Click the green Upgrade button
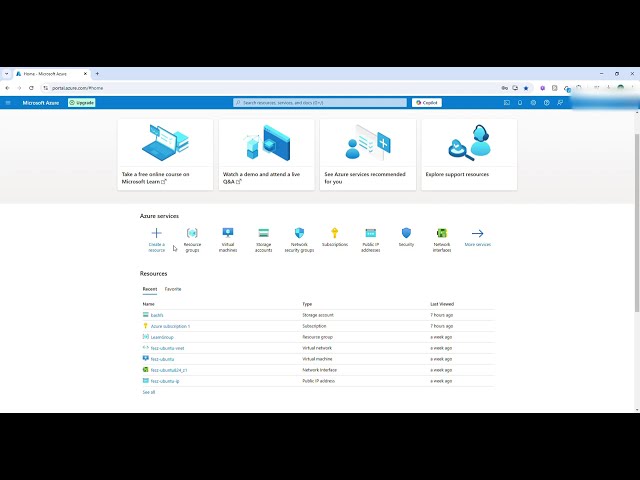The width and height of the screenshot is (640, 480). 82,102
